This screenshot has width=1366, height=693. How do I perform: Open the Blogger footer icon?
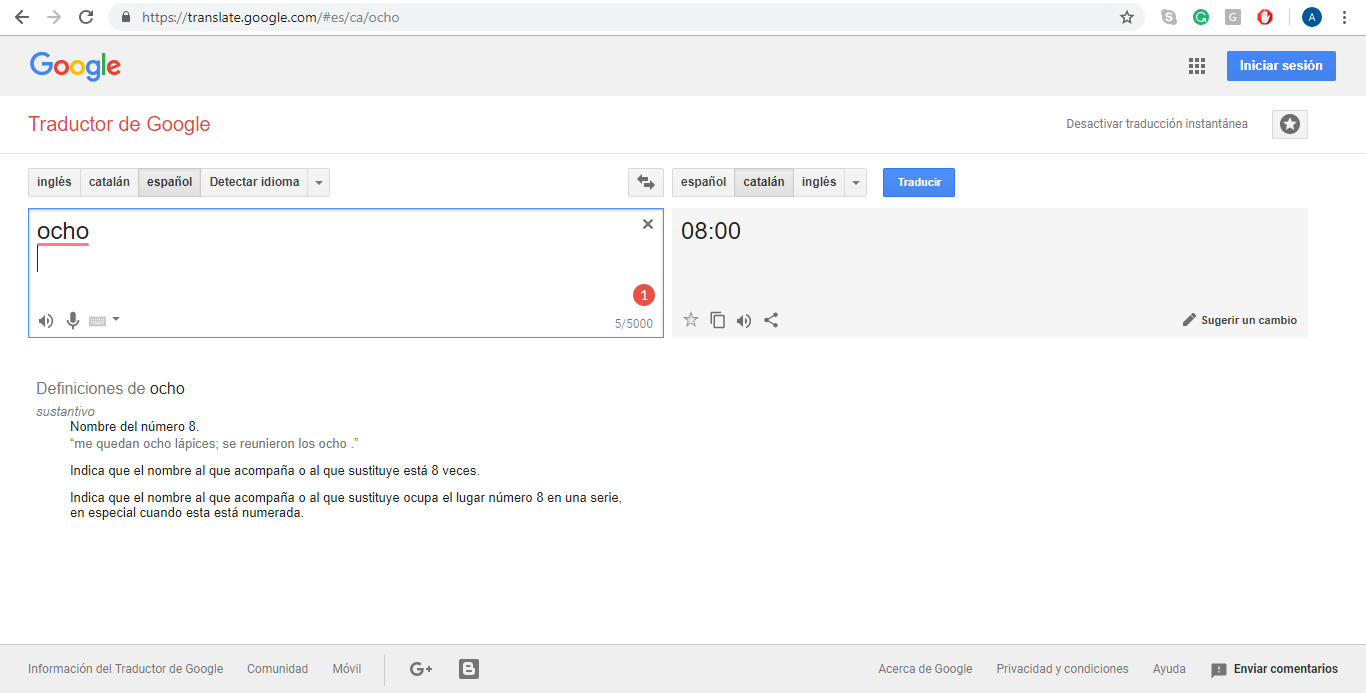[x=469, y=669]
